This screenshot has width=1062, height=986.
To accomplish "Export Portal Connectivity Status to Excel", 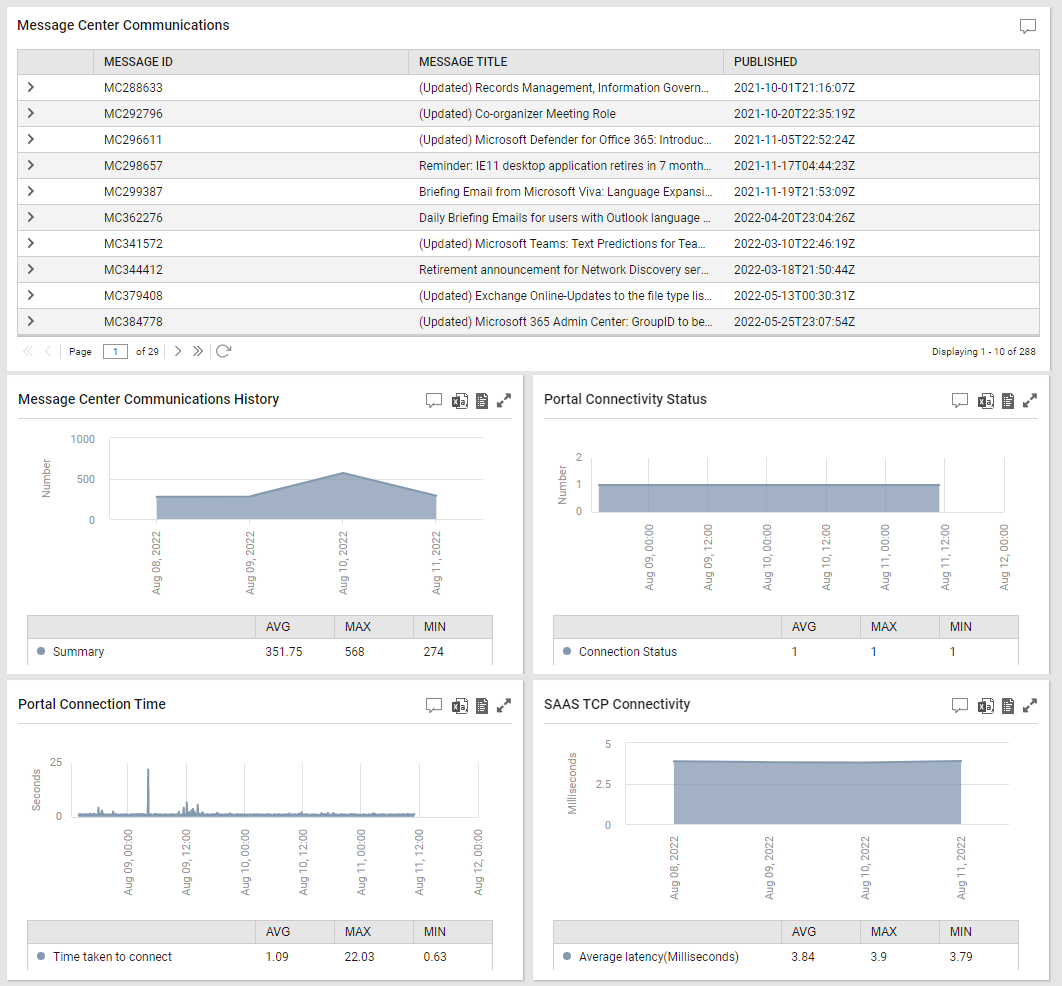I will tap(985, 401).
